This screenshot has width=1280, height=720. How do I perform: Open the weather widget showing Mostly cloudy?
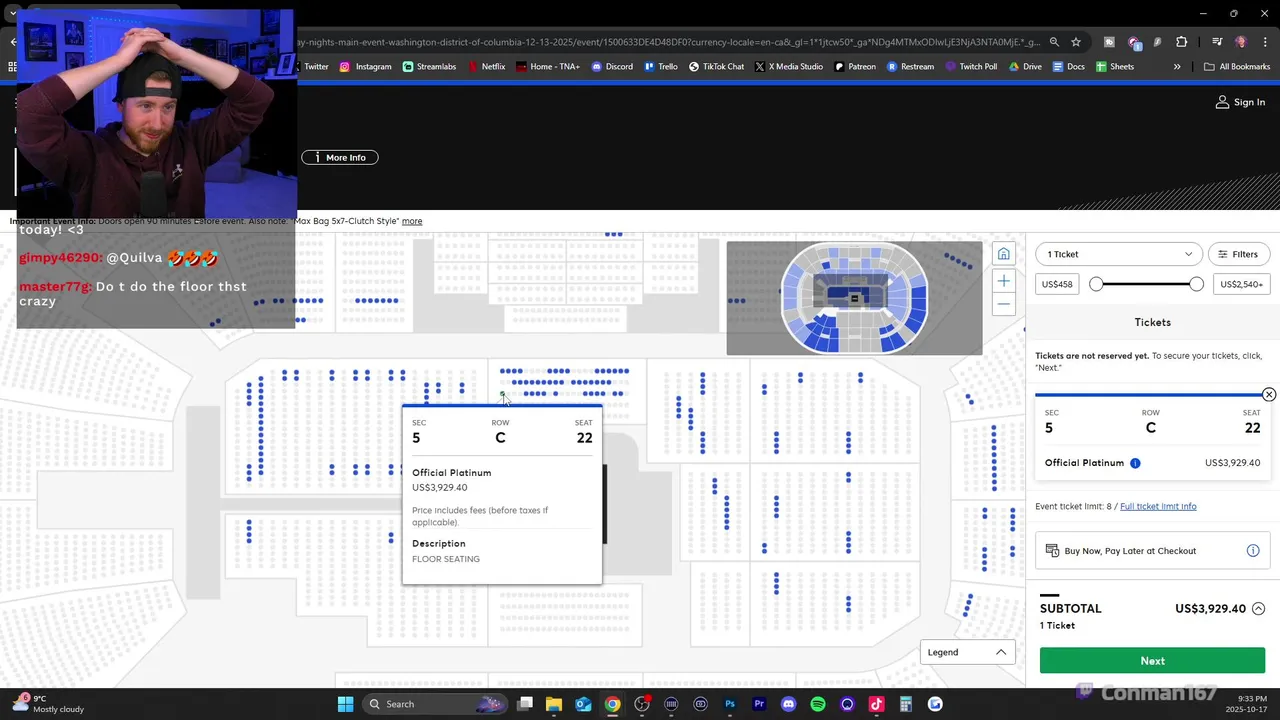[48, 704]
